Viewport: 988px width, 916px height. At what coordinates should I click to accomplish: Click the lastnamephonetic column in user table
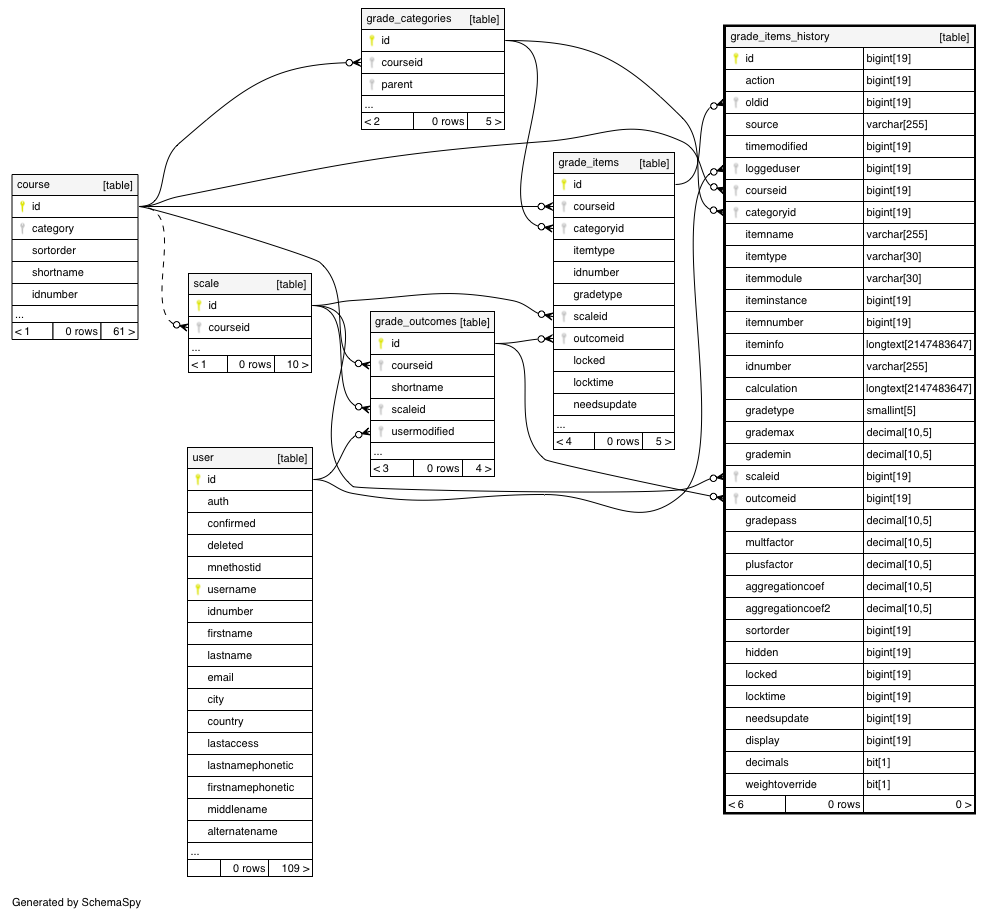point(250,765)
